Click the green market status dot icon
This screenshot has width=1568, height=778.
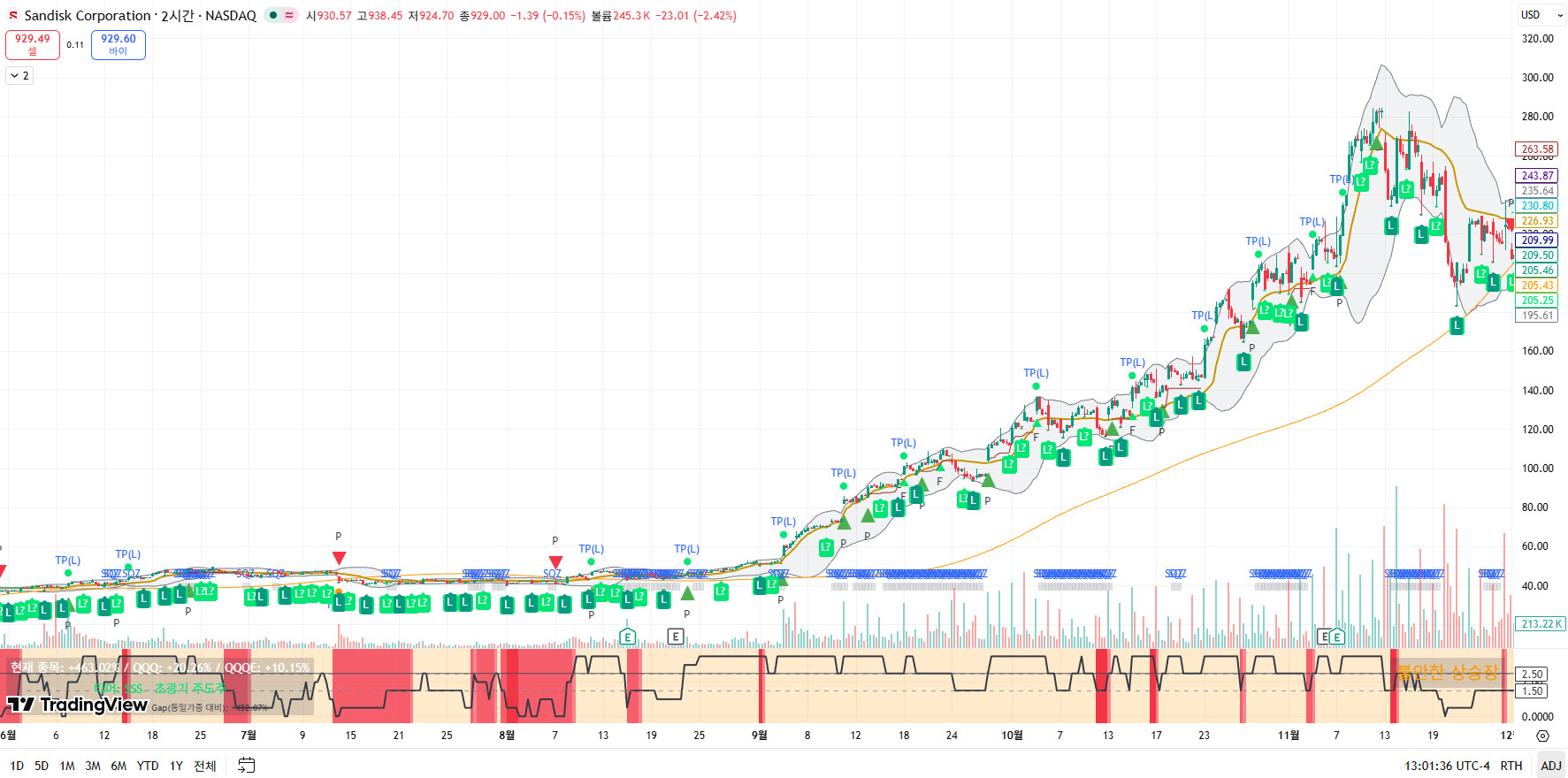pos(273,15)
